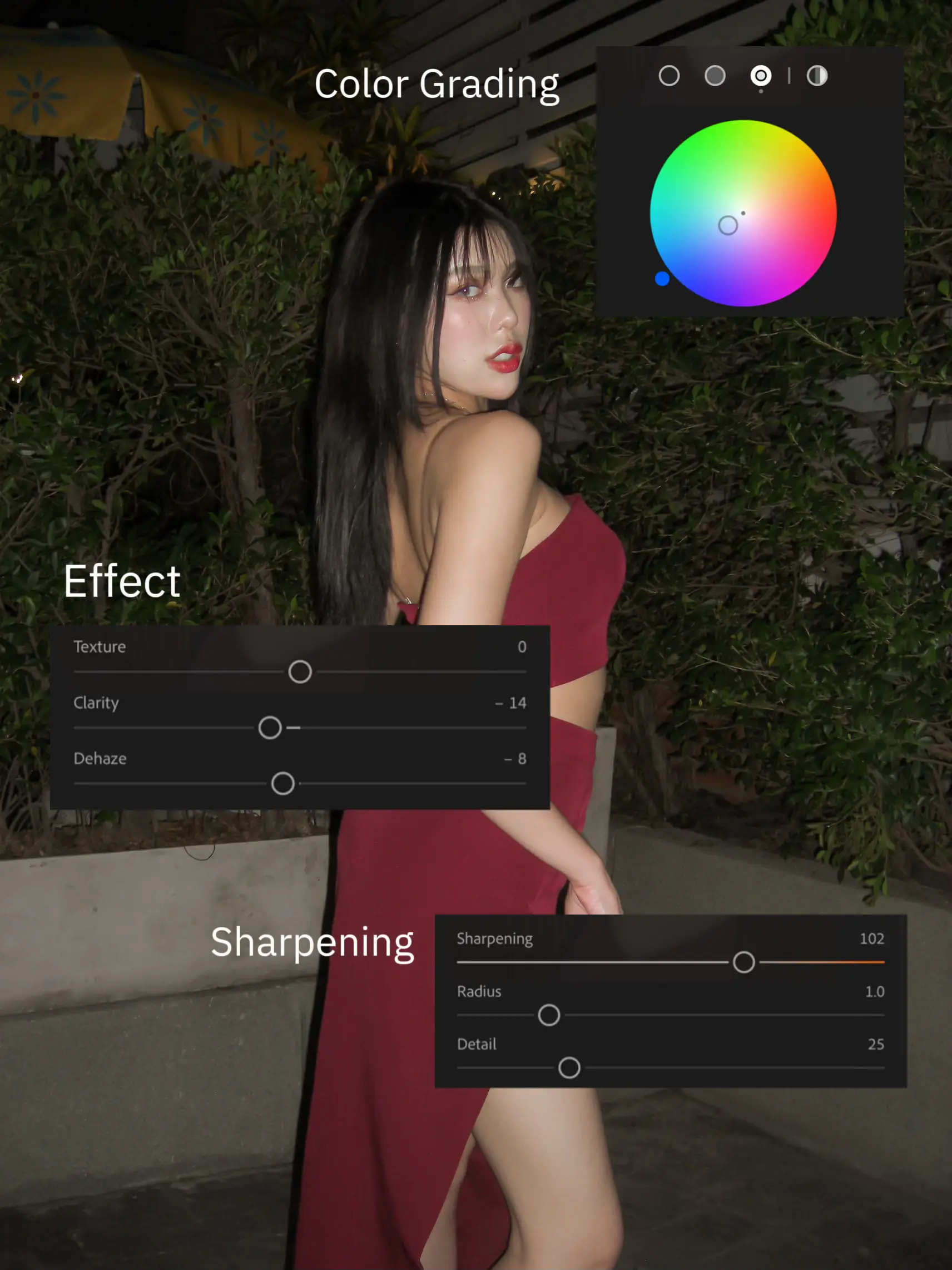The height and width of the screenshot is (1270, 952).
Task: Tap the Sharpening value 102
Action: (871, 938)
